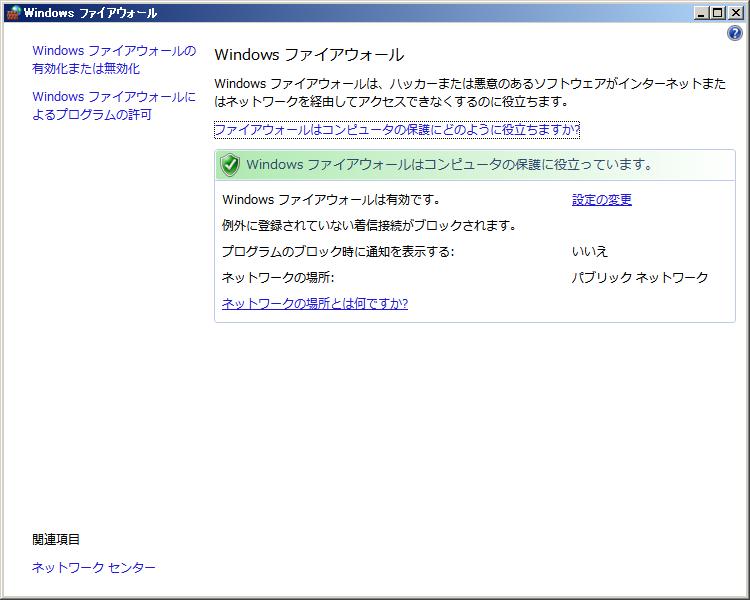Maximize the Windows ファイアウォール window

click(x=718, y=13)
